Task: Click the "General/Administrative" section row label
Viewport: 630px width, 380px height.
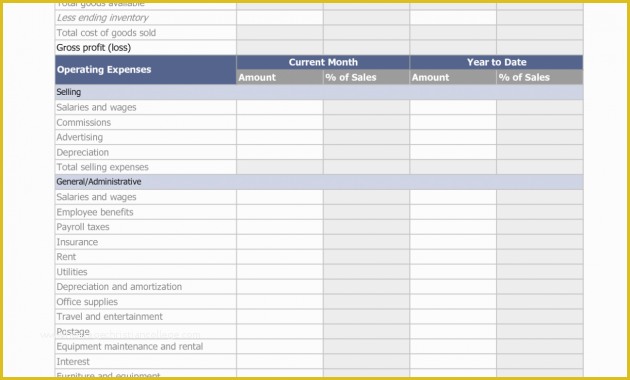Action: [99, 182]
